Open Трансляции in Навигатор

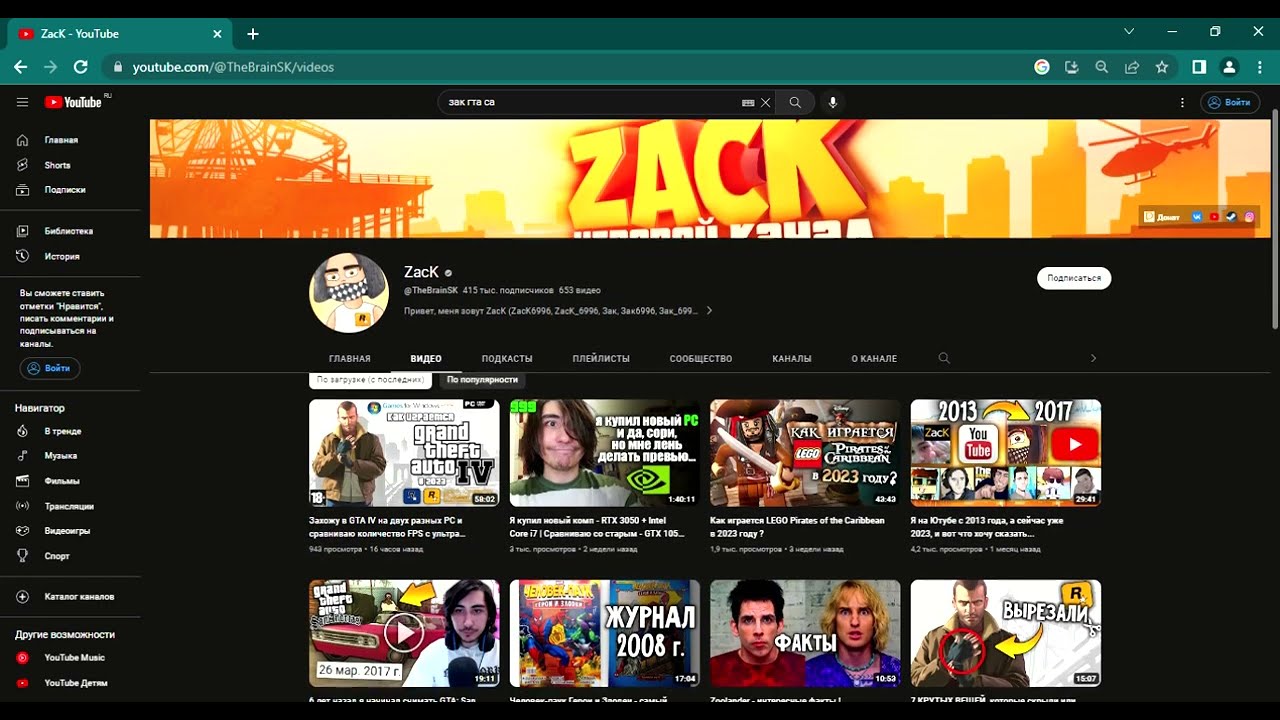tap(70, 506)
